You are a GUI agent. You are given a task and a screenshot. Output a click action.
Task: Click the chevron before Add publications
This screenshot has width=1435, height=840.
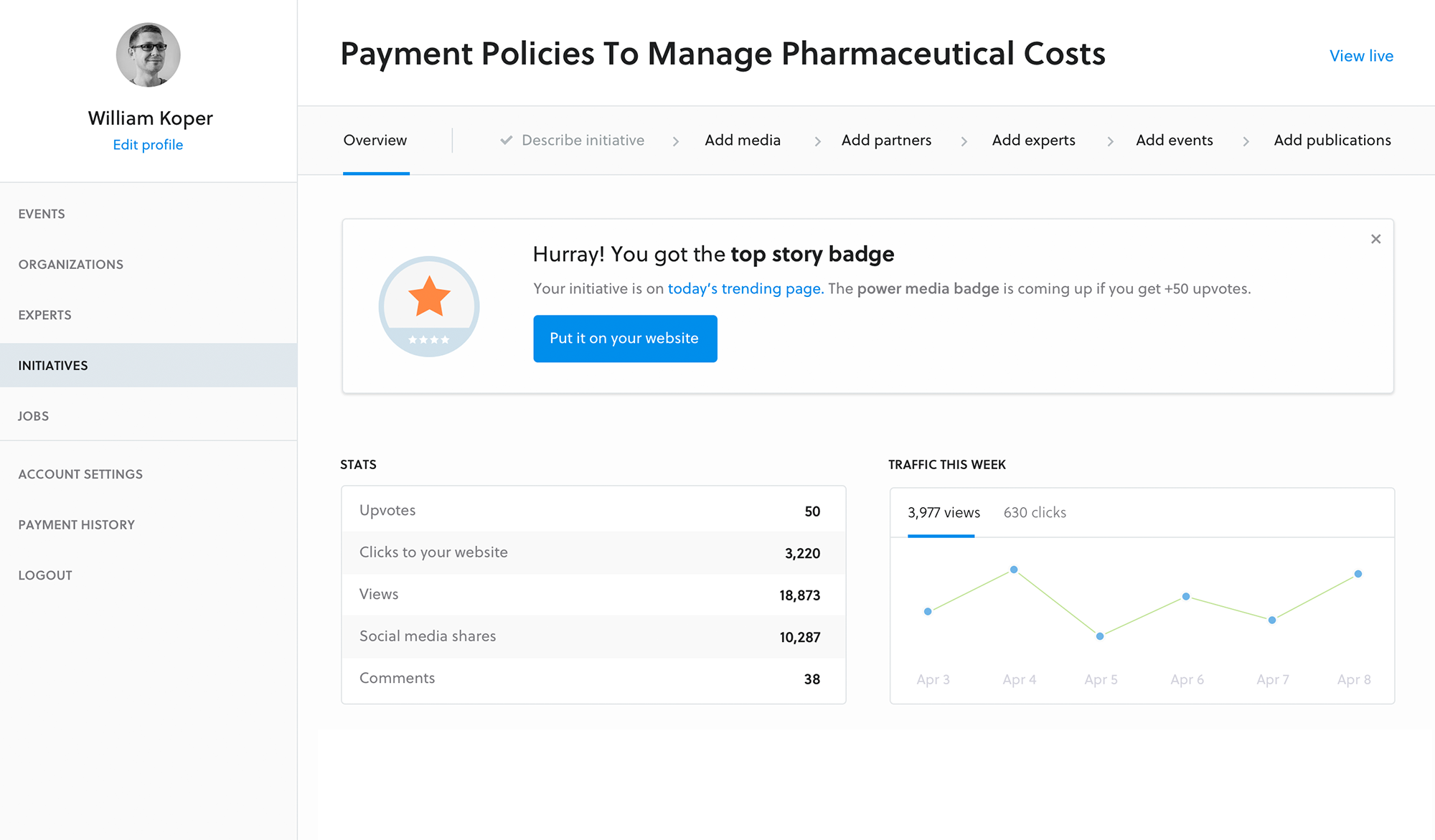point(1246,141)
